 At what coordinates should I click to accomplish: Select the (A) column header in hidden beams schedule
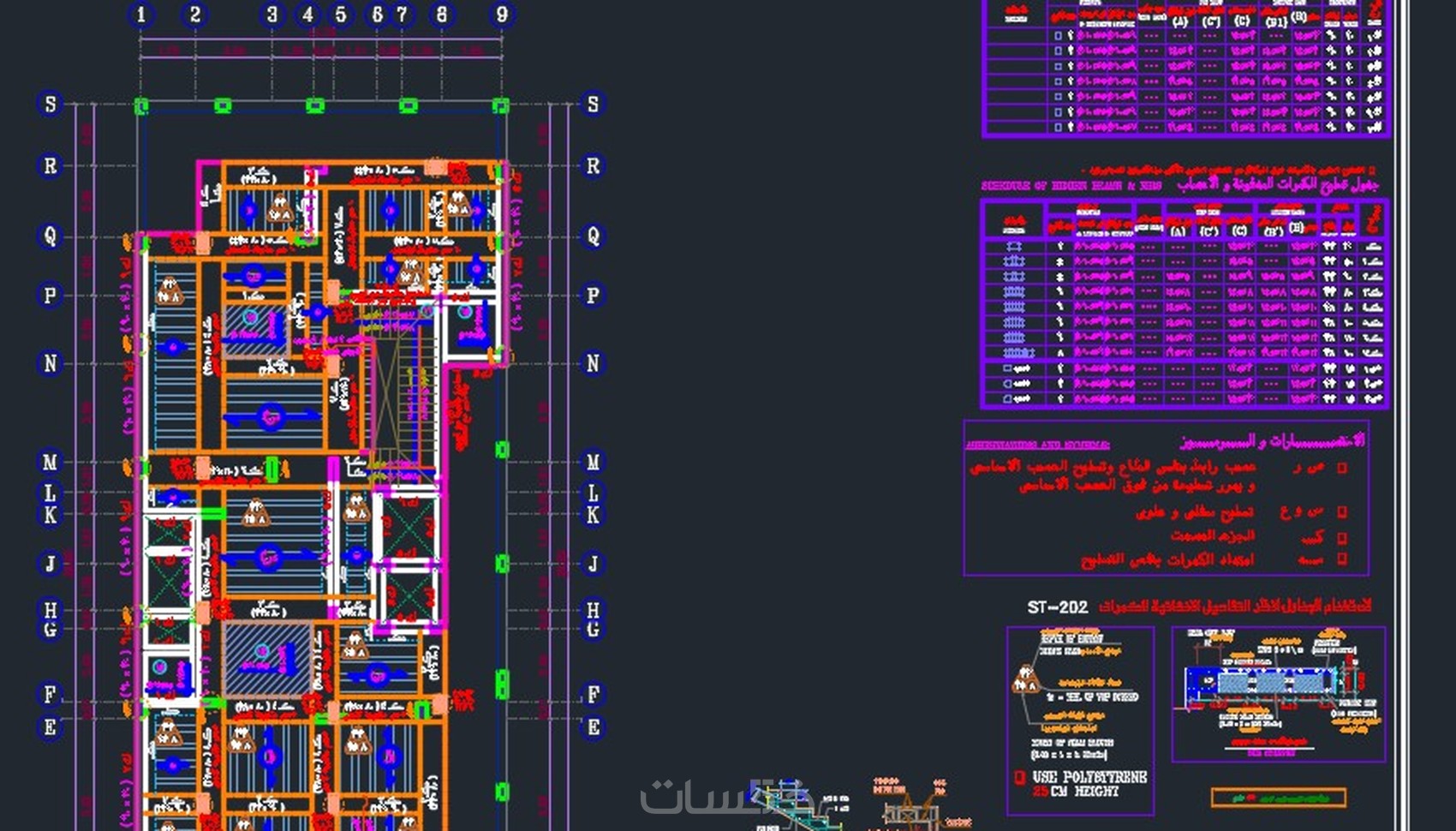click(1179, 231)
